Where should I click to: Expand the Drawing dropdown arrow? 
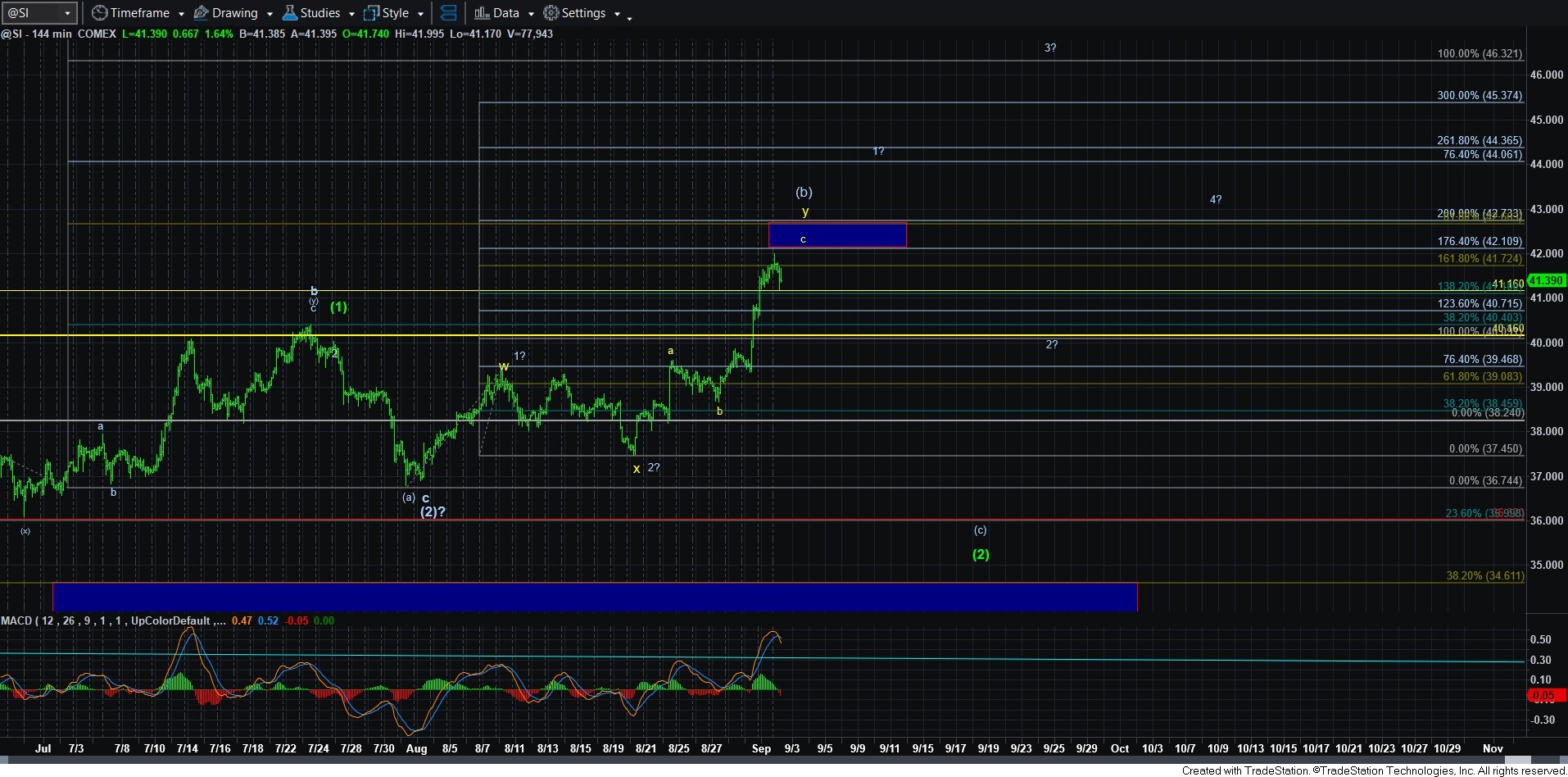tap(270, 14)
